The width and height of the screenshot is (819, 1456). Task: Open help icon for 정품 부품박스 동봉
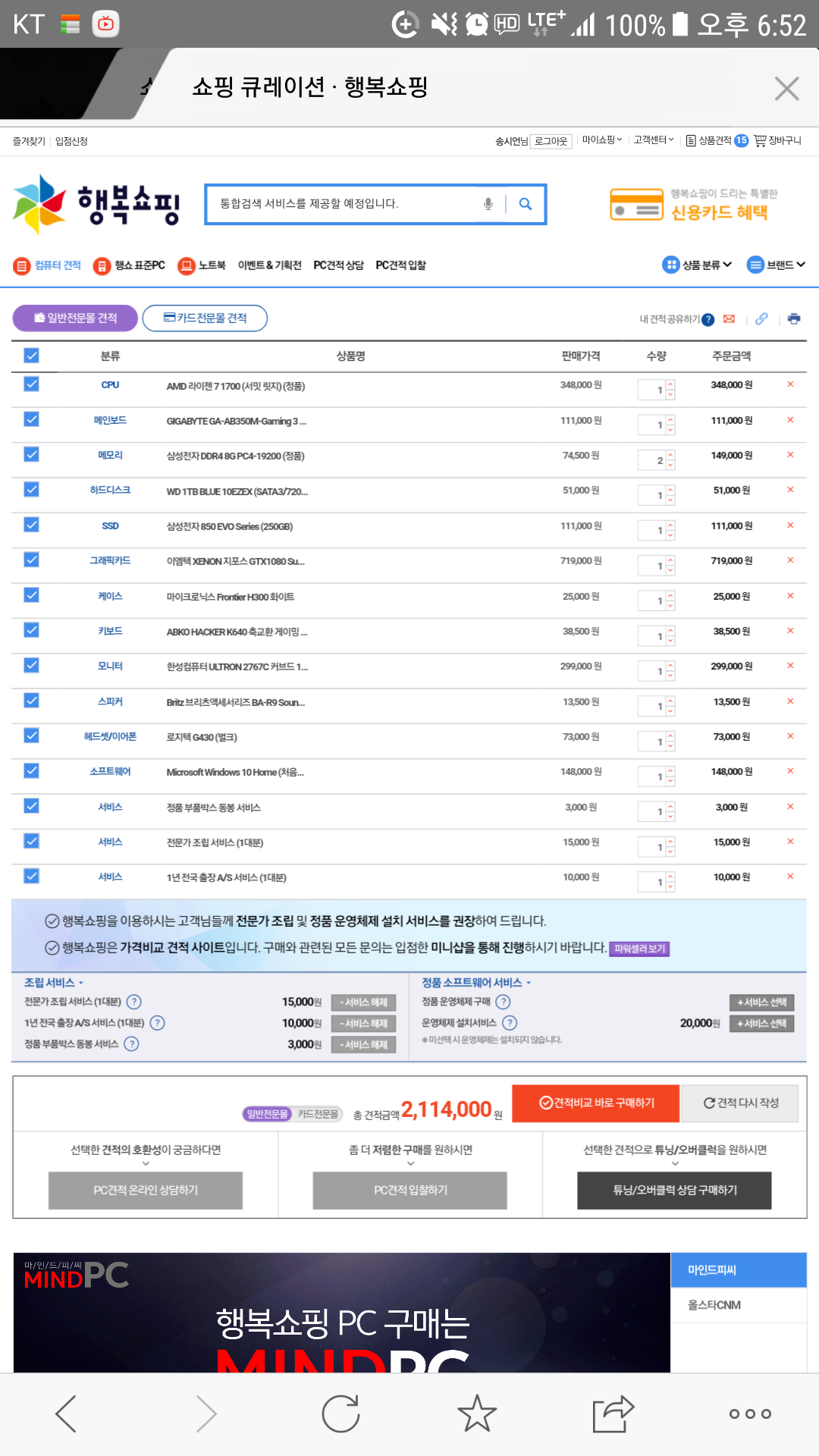tap(131, 1044)
